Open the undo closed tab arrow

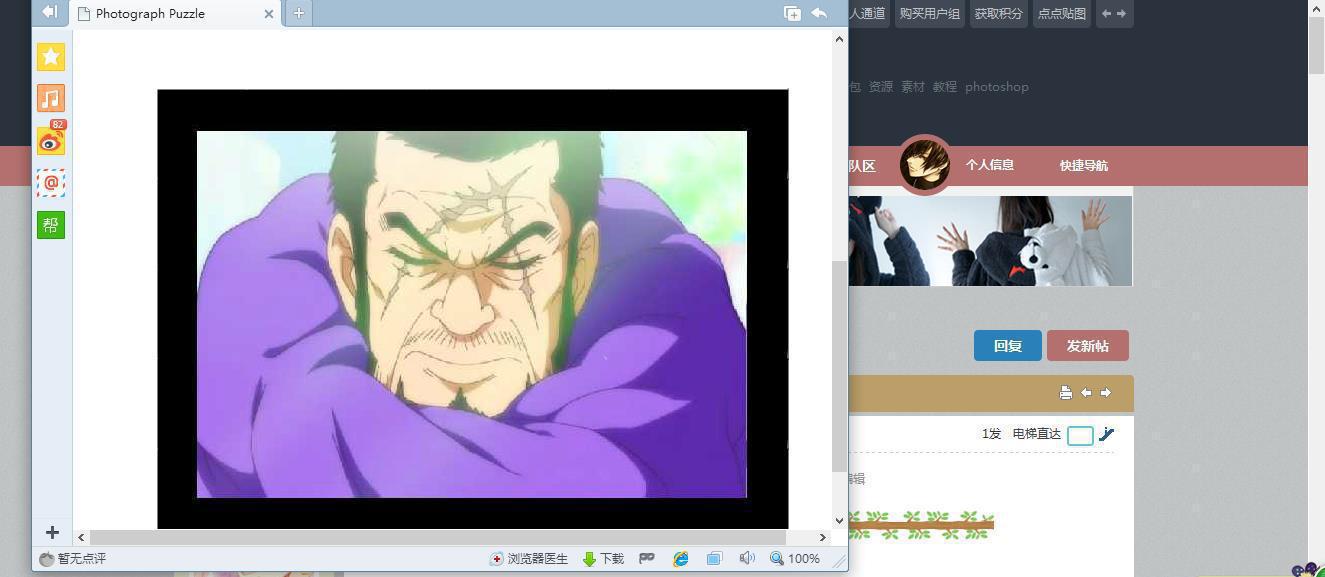tap(819, 13)
